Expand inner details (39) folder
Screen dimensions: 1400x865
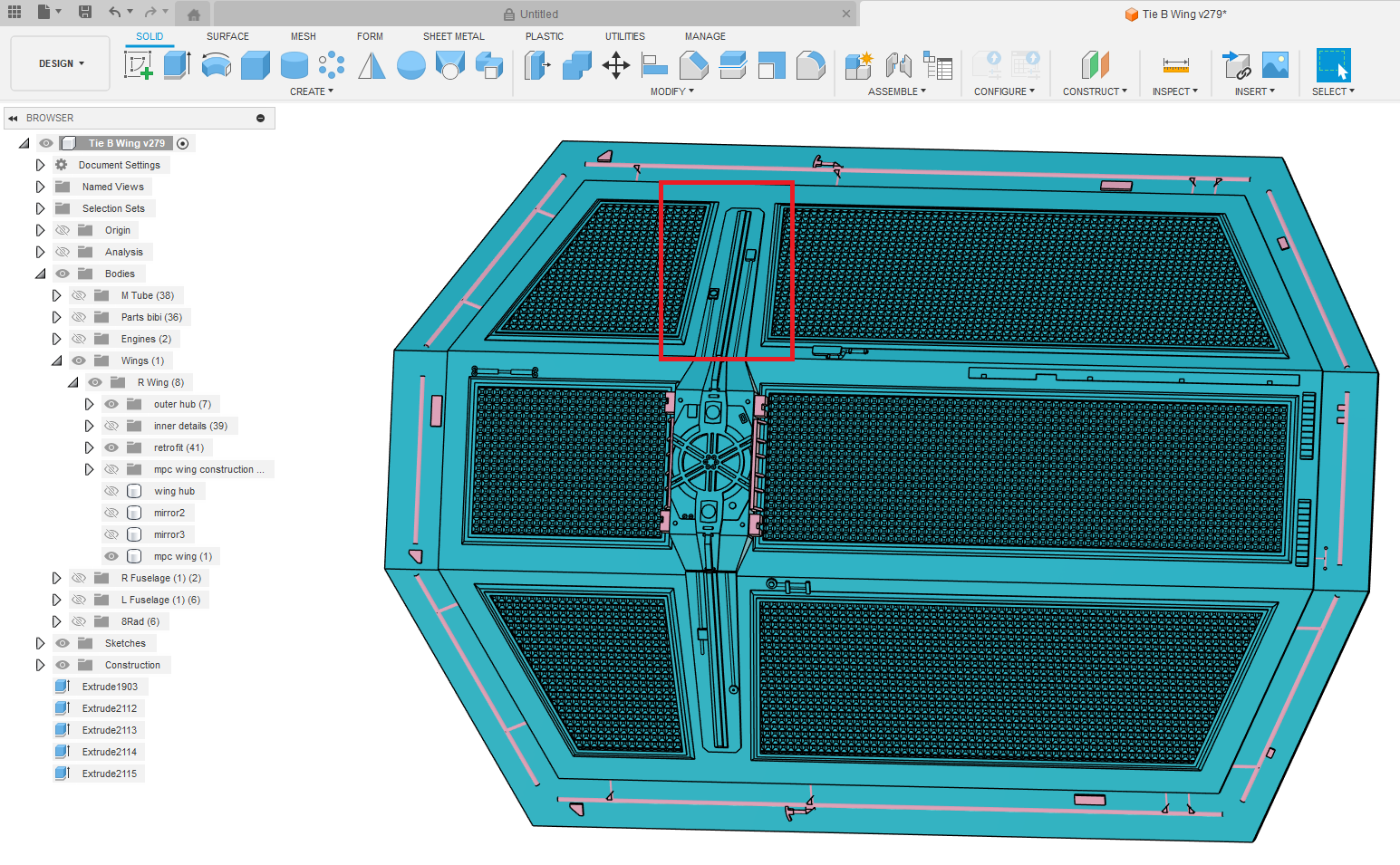coord(89,426)
